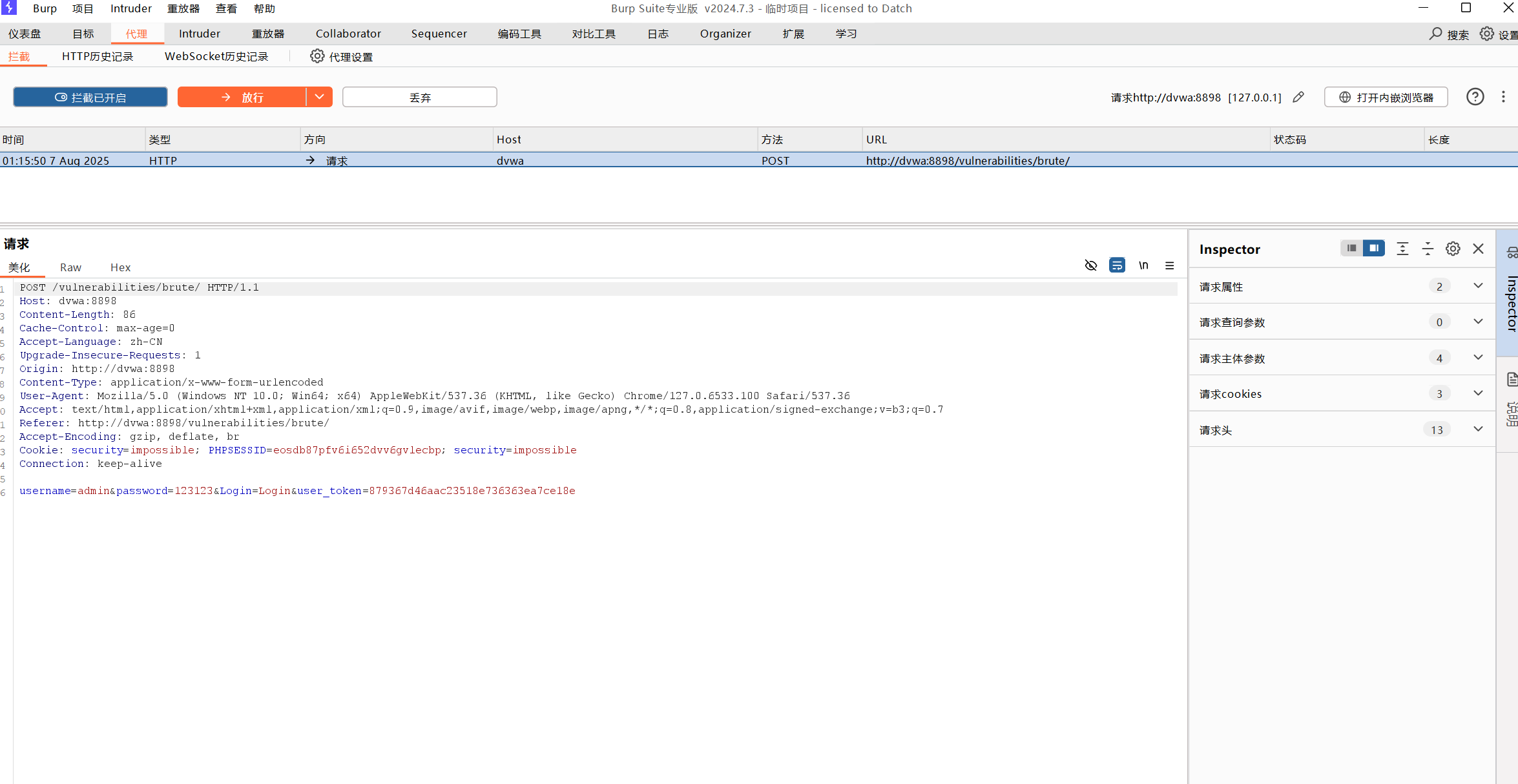Sort by the Host column header

pyautogui.click(x=625, y=139)
